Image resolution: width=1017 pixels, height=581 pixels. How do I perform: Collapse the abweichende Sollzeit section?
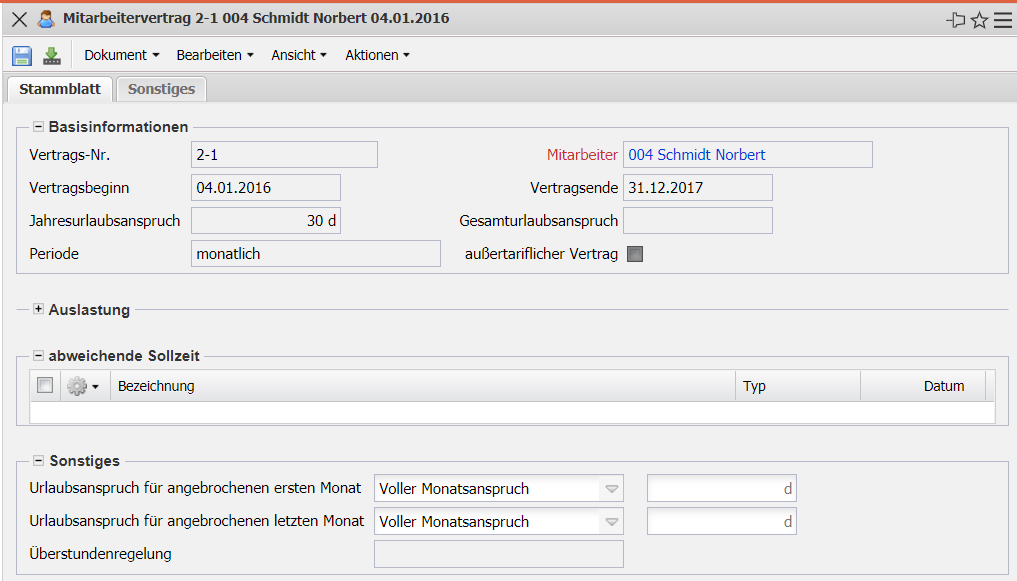(x=39, y=356)
